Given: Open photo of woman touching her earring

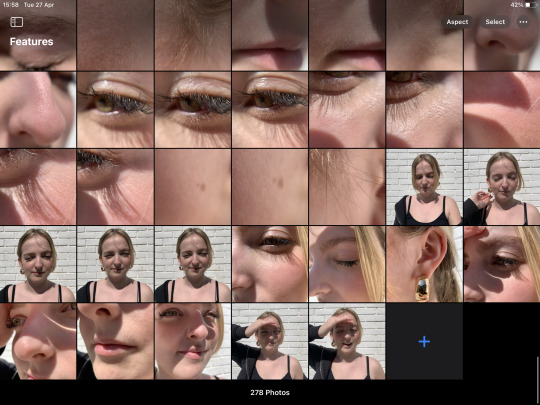Looking at the screenshot, I should click(x=502, y=187).
